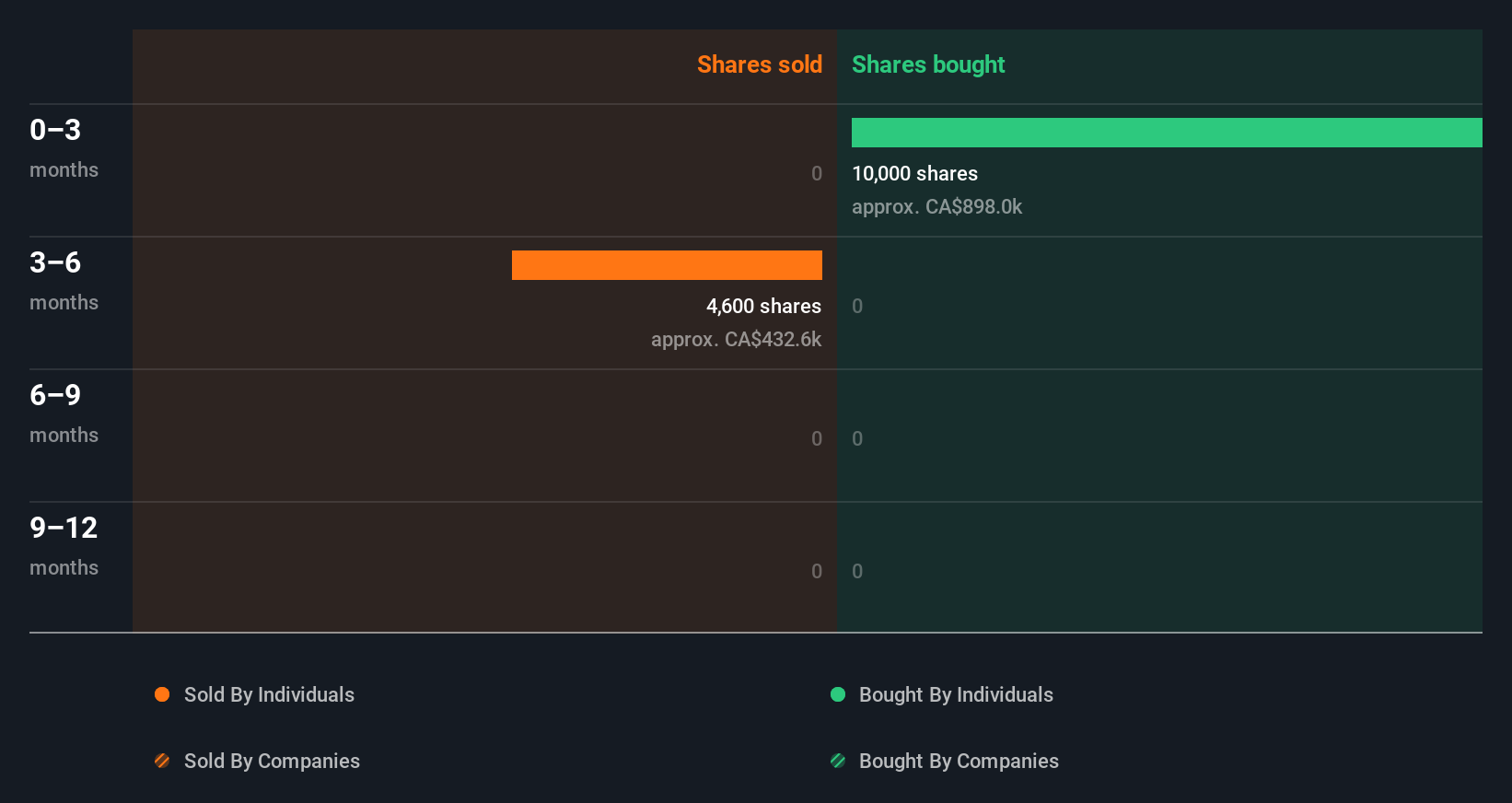Click the approx. CA$898.0k value
This screenshot has width=1512, height=803.
click(x=936, y=206)
